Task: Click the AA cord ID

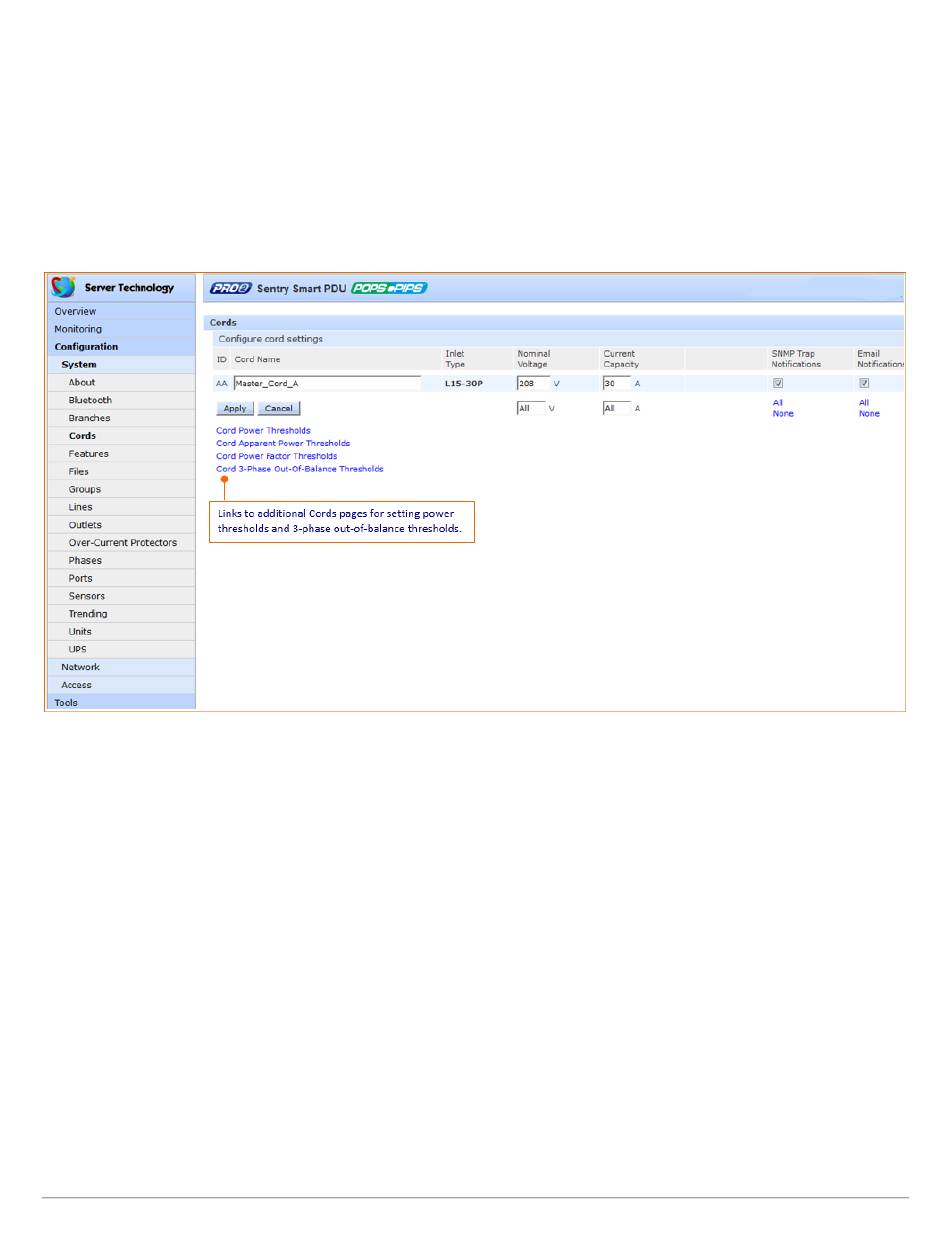Action: (x=222, y=384)
